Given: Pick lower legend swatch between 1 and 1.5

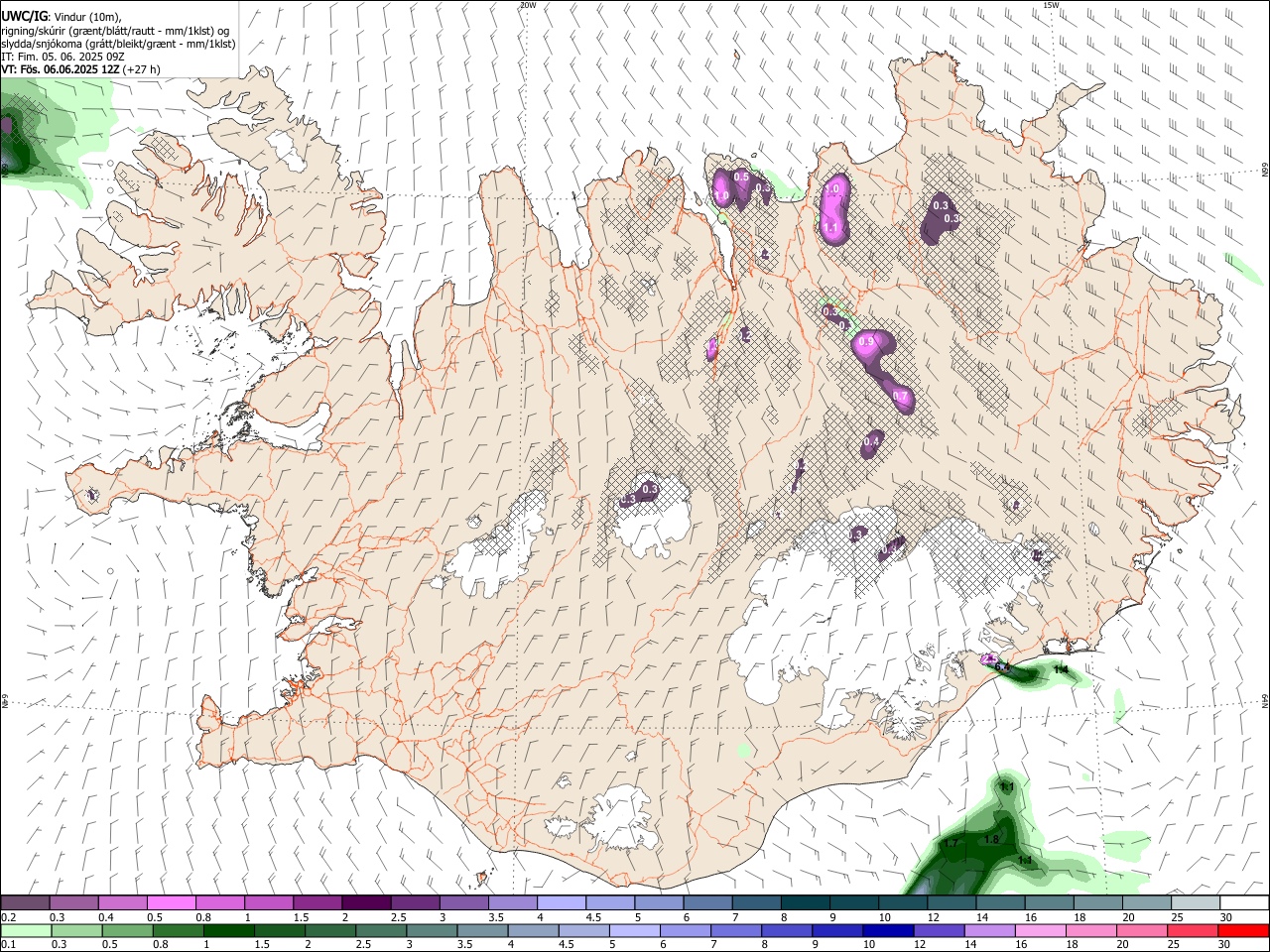Looking at the screenshot, I should [x=228, y=931].
